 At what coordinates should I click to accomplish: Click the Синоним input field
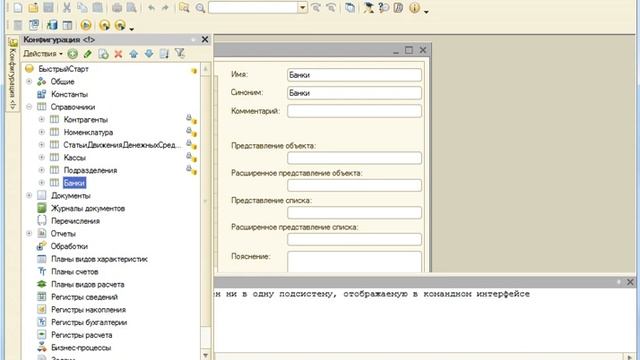coord(354,93)
